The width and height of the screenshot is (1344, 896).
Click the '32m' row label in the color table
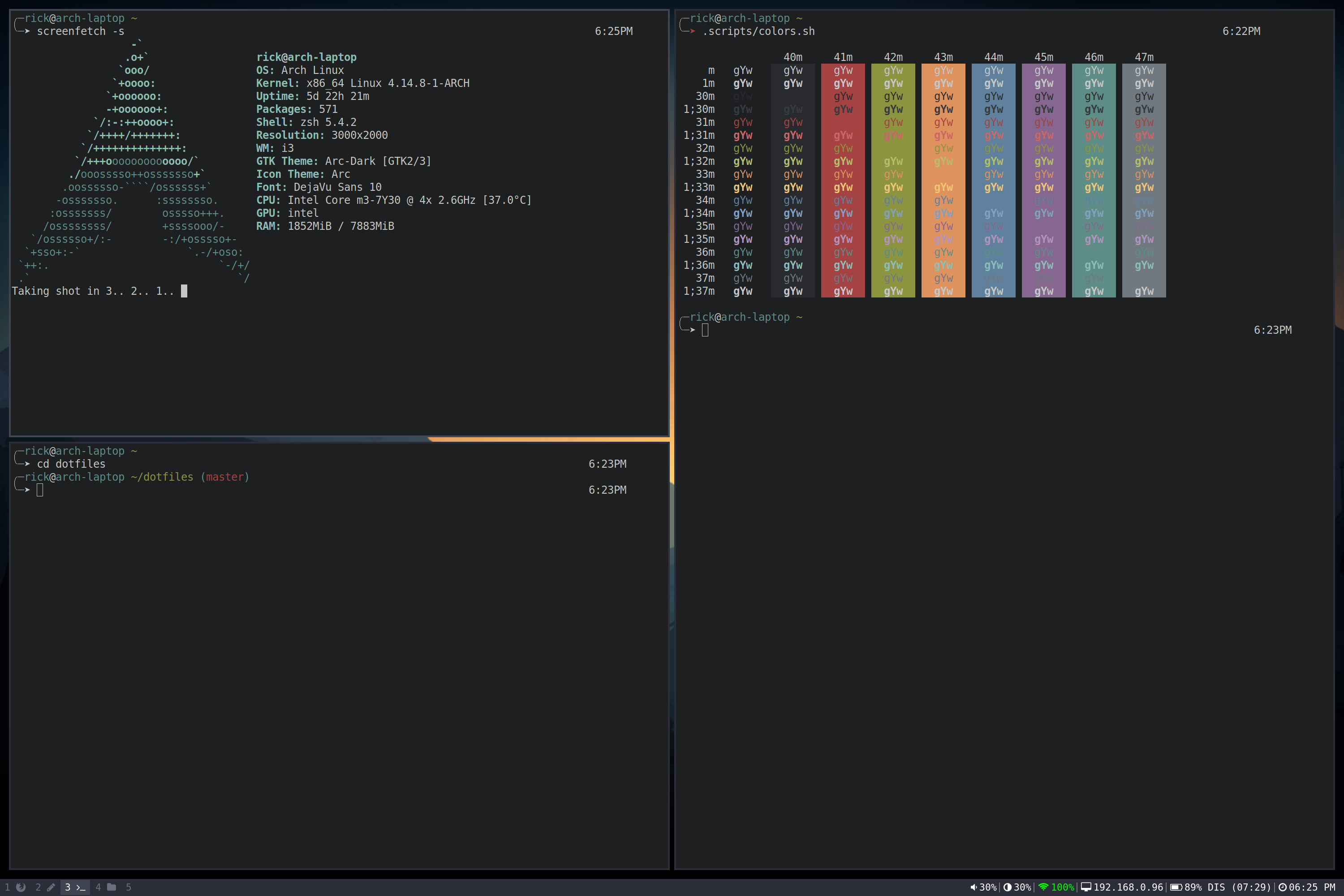[705, 148]
